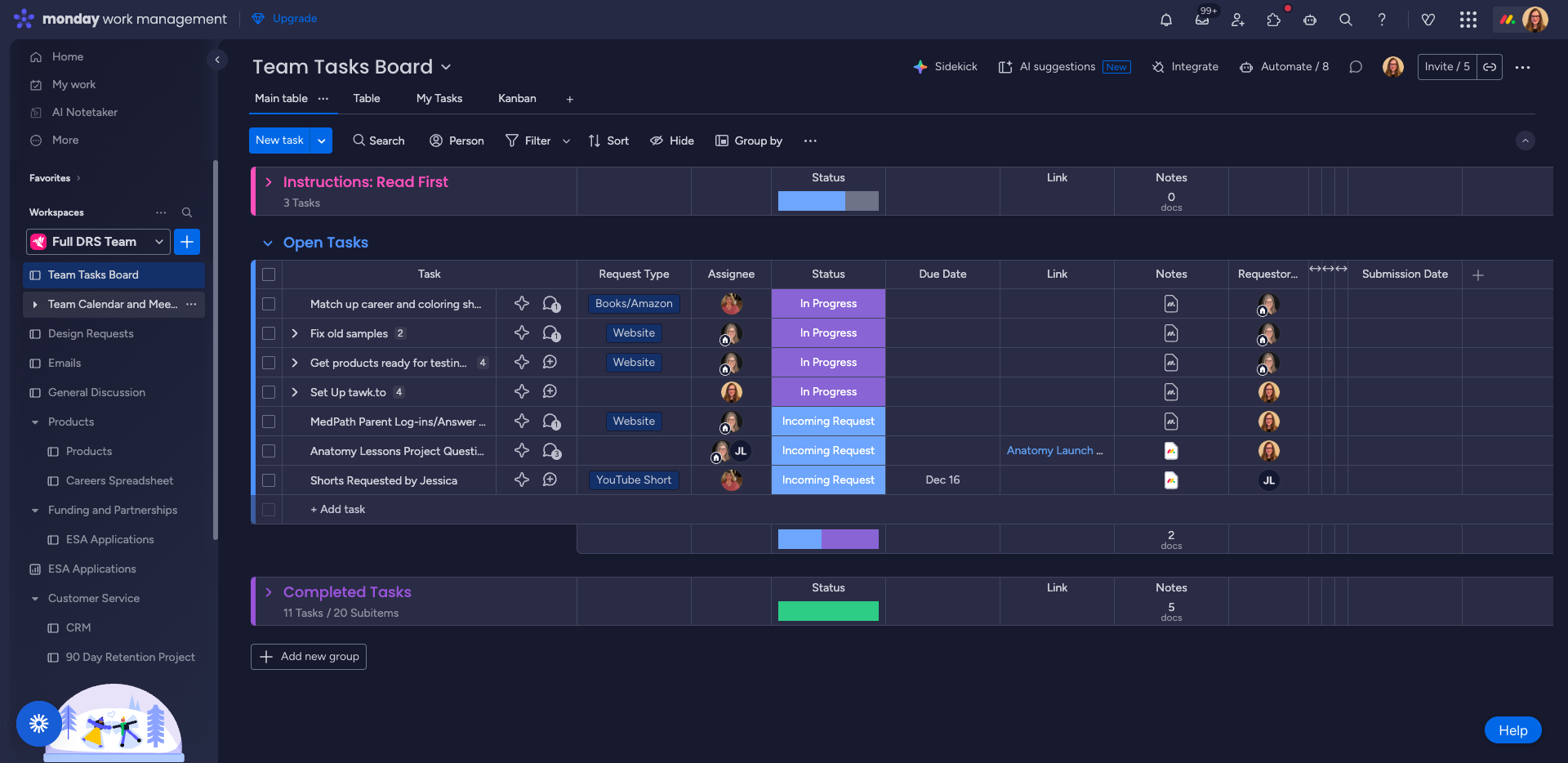
Task: Expand the Completed Tasks group
Action: pyautogui.click(x=269, y=592)
